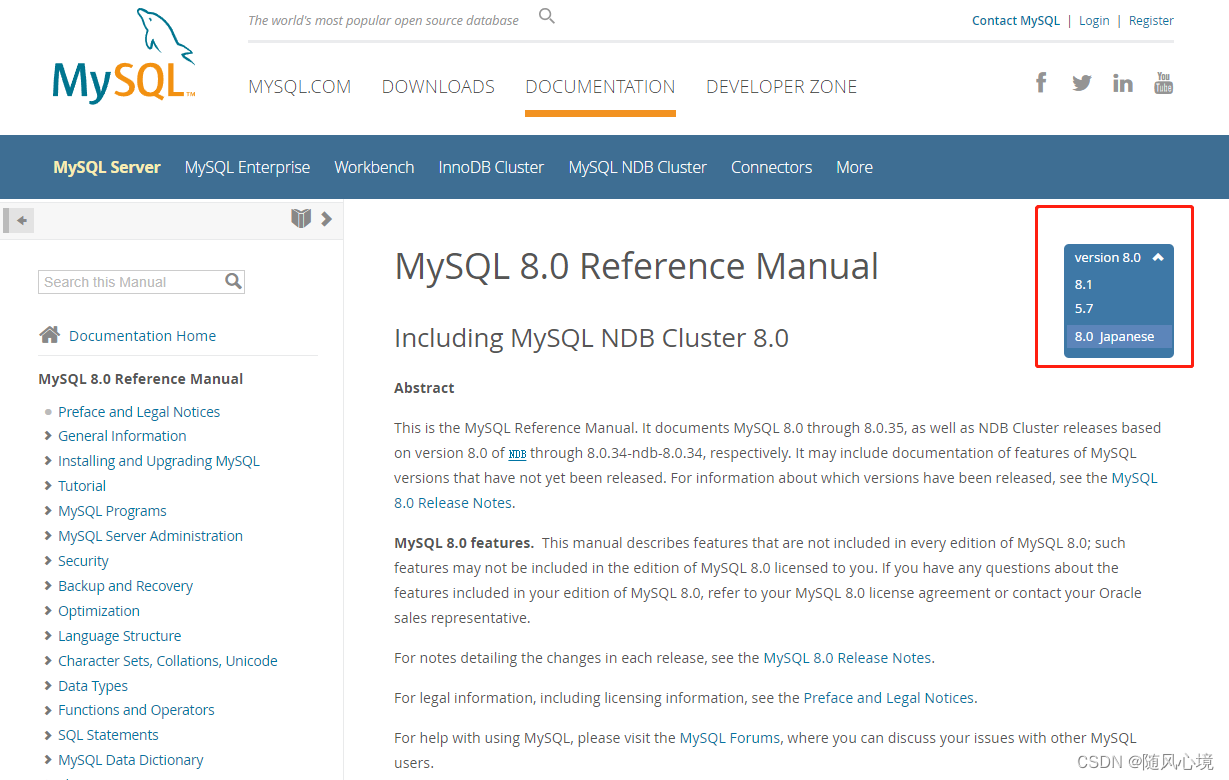The height and width of the screenshot is (780, 1229).
Task: Expand Backup and Recovery arrow
Action: point(48,585)
